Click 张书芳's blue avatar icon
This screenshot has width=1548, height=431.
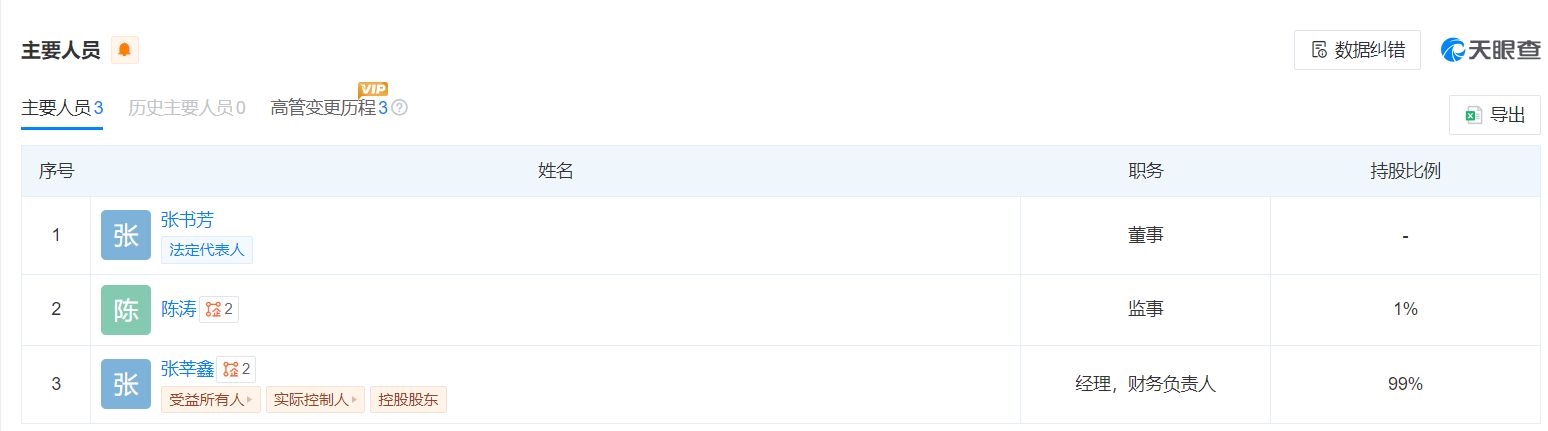pos(126,236)
